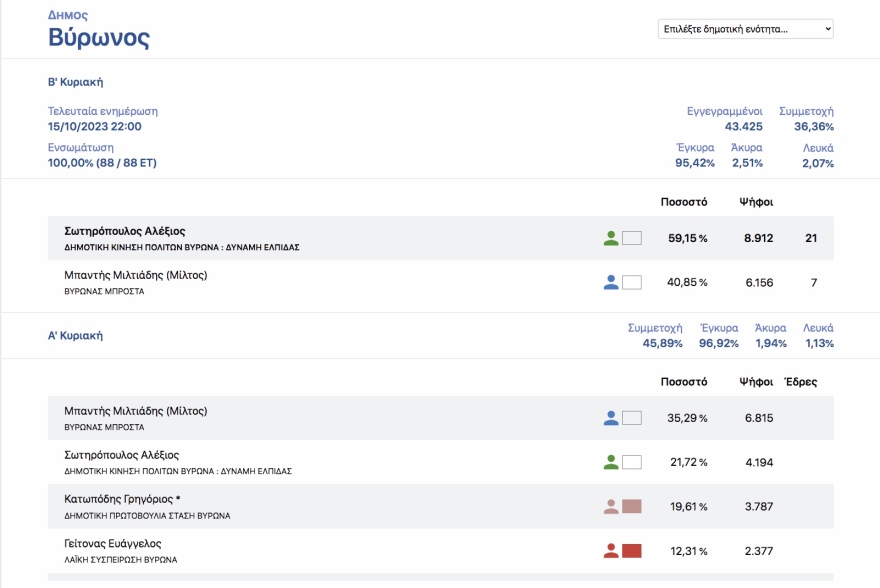Select the pink color box for Κατωπόδης Γρηγόριος
The width and height of the screenshot is (880, 588).
[x=631, y=506]
